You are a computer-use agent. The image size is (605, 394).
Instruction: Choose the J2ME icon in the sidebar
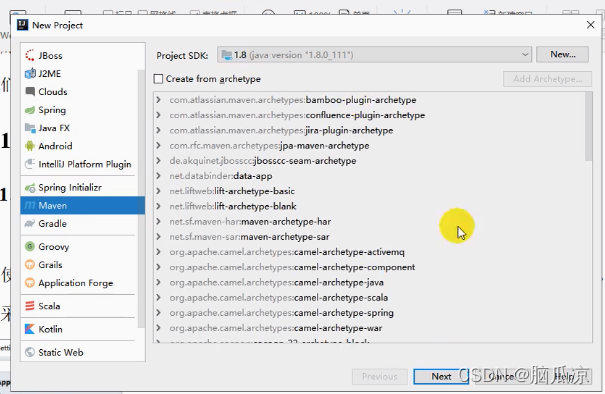(x=30, y=73)
